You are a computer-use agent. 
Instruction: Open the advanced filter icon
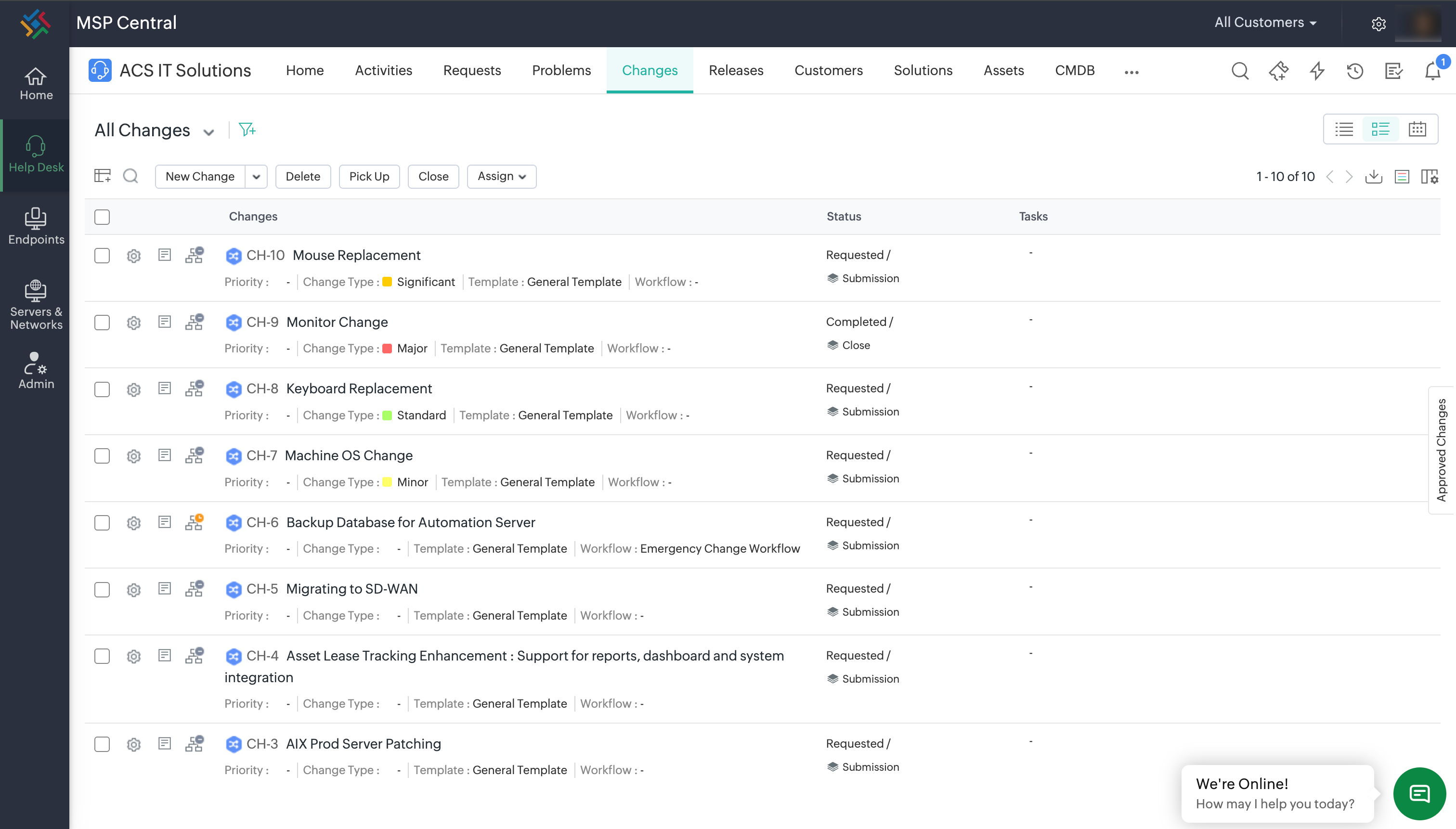(247, 130)
